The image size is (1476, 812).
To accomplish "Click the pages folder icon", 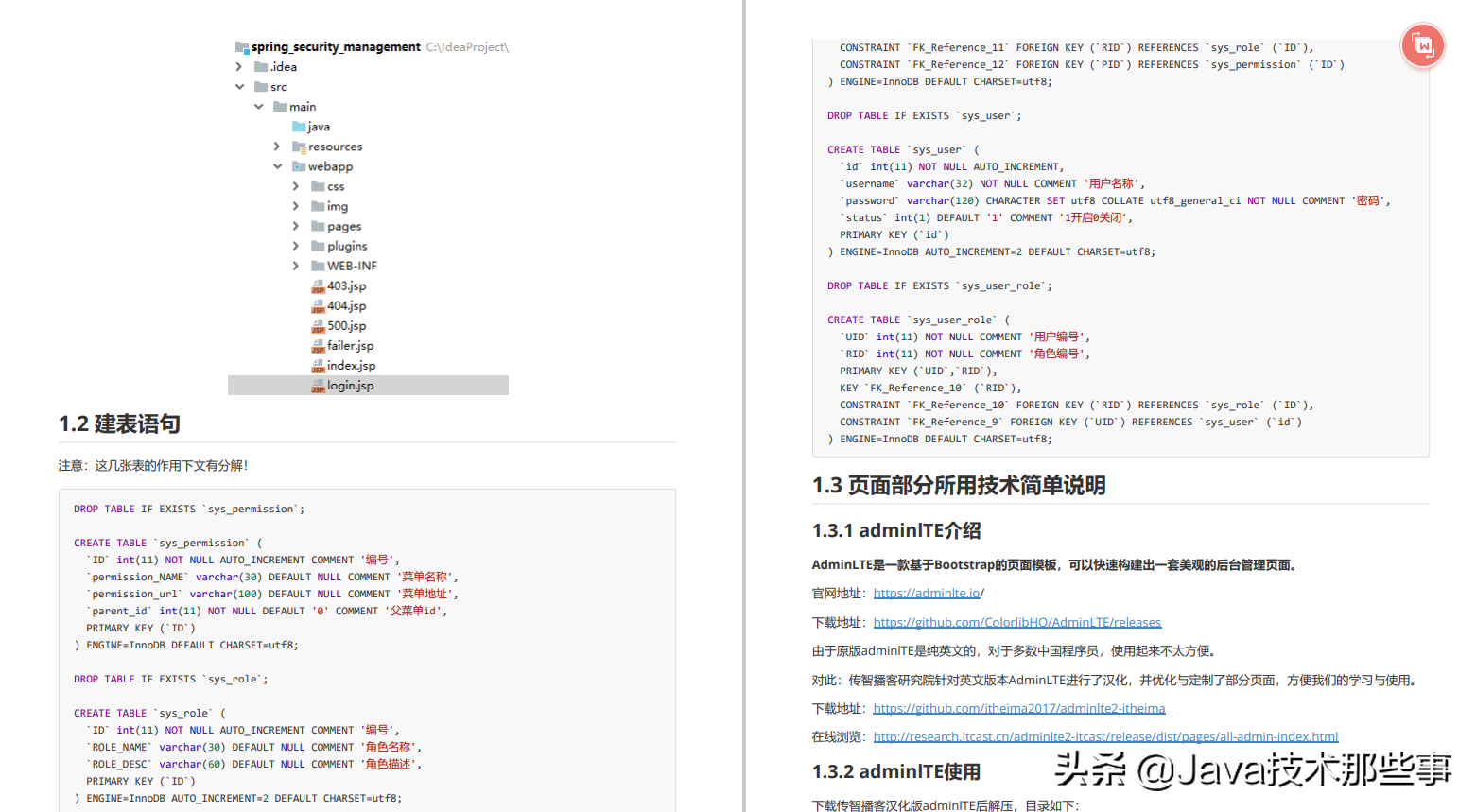I will (x=318, y=226).
